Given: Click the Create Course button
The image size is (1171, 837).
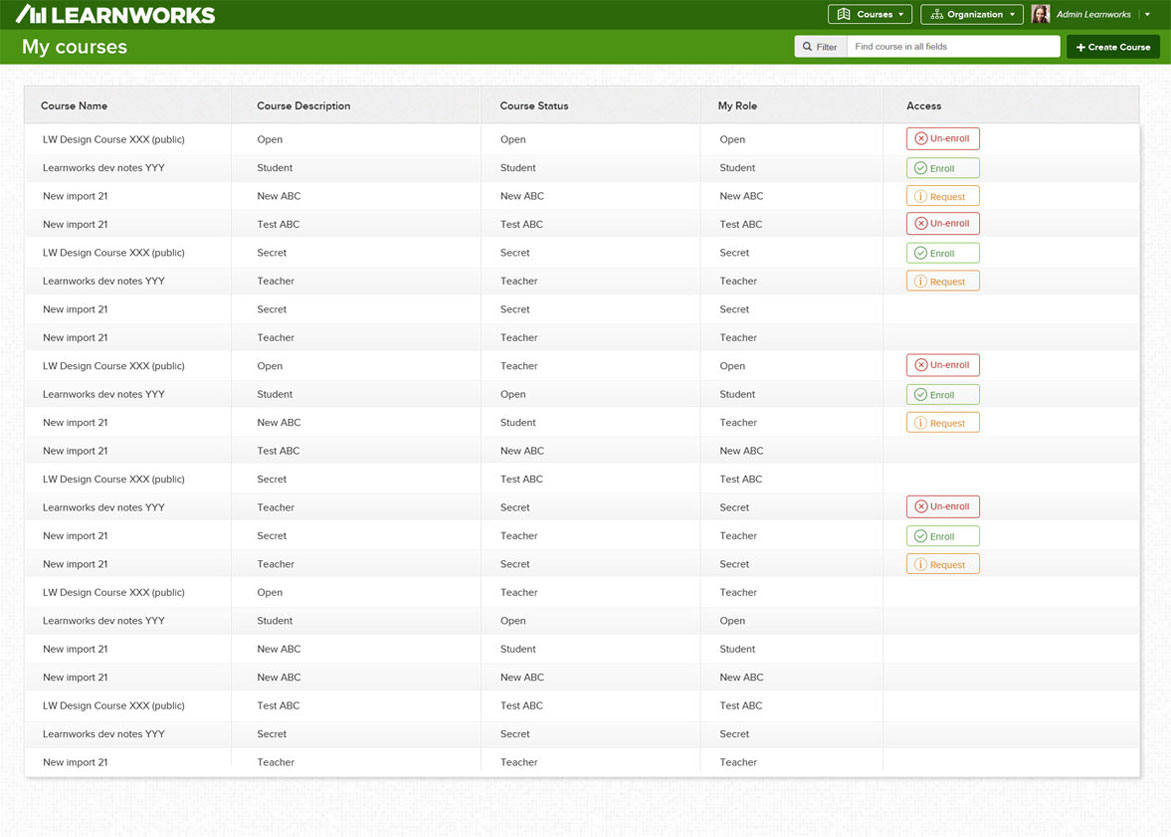Looking at the screenshot, I should click(1112, 46).
